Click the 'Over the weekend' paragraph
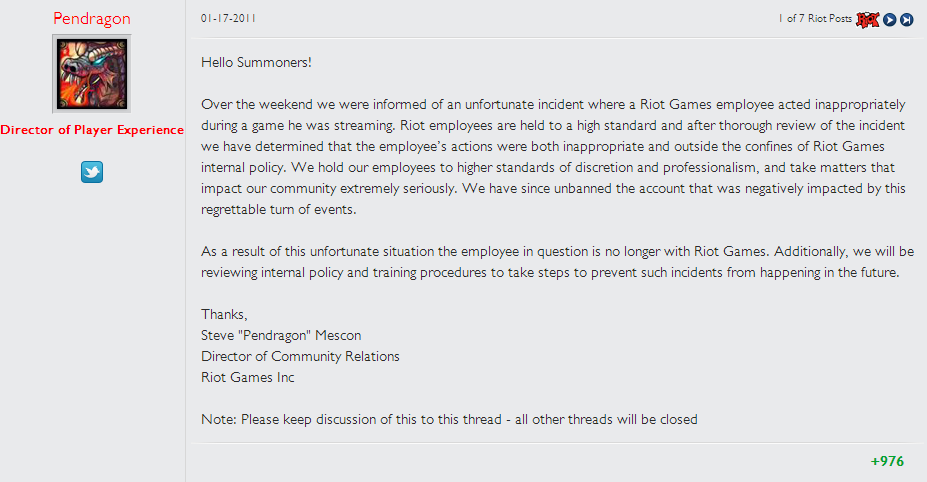The image size is (927, 482). pos(553,157)
